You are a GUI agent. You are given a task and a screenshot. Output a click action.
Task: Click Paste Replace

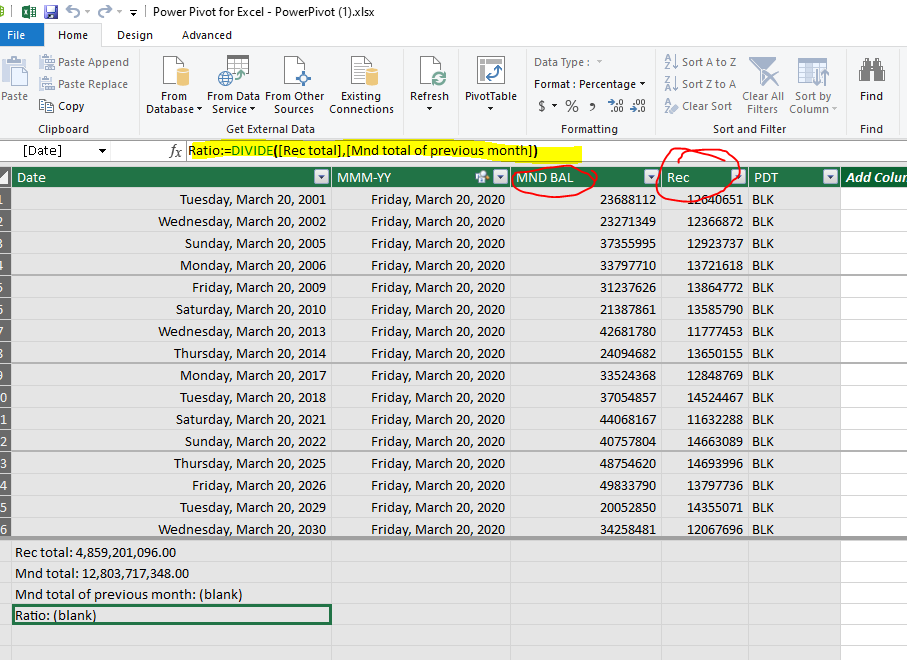tap(83, 84)
